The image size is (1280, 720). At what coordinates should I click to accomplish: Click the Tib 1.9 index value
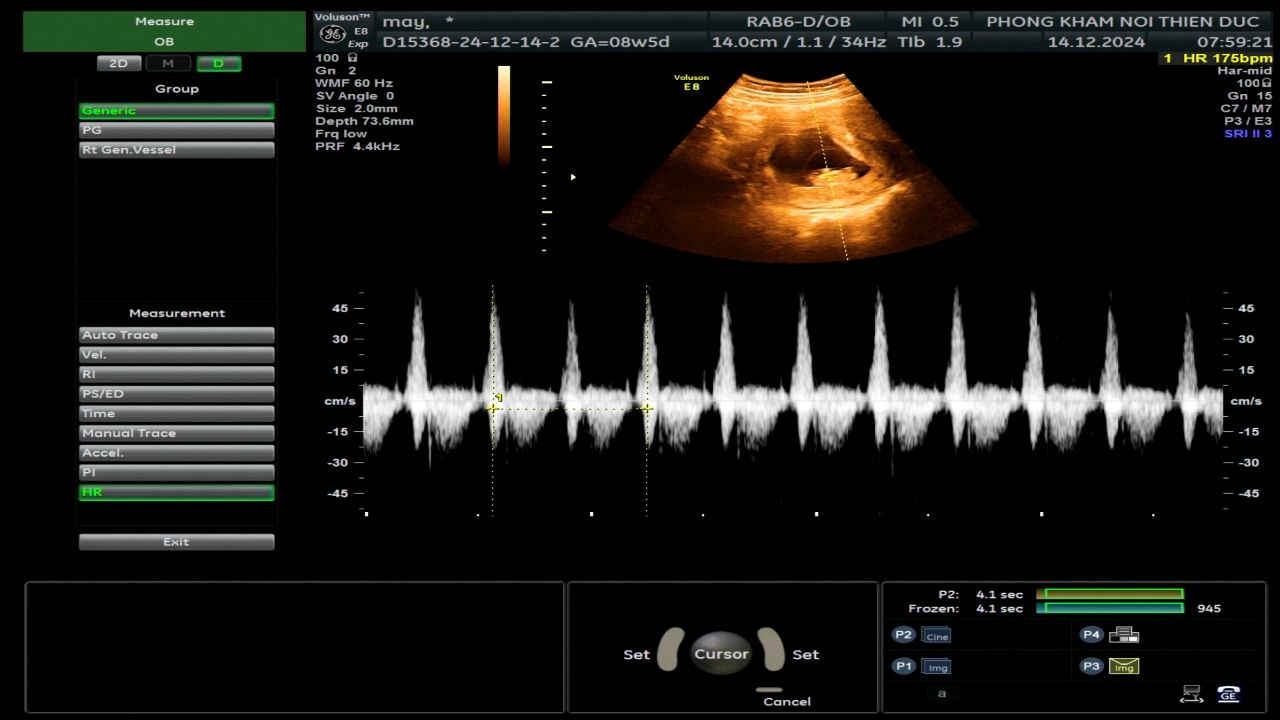929,42
